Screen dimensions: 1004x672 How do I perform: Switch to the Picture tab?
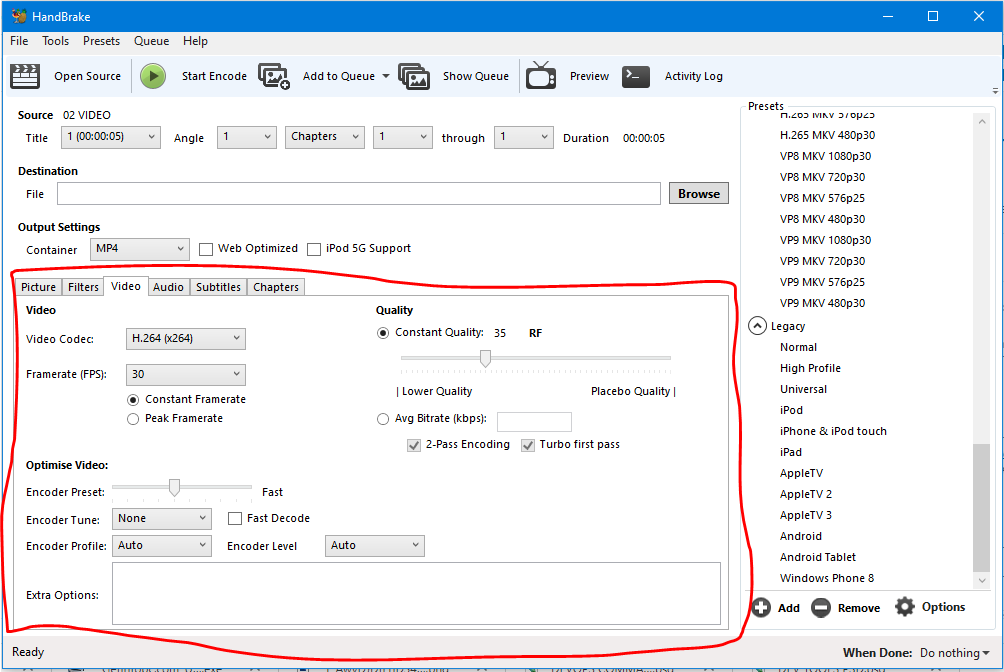click(38, 287)
